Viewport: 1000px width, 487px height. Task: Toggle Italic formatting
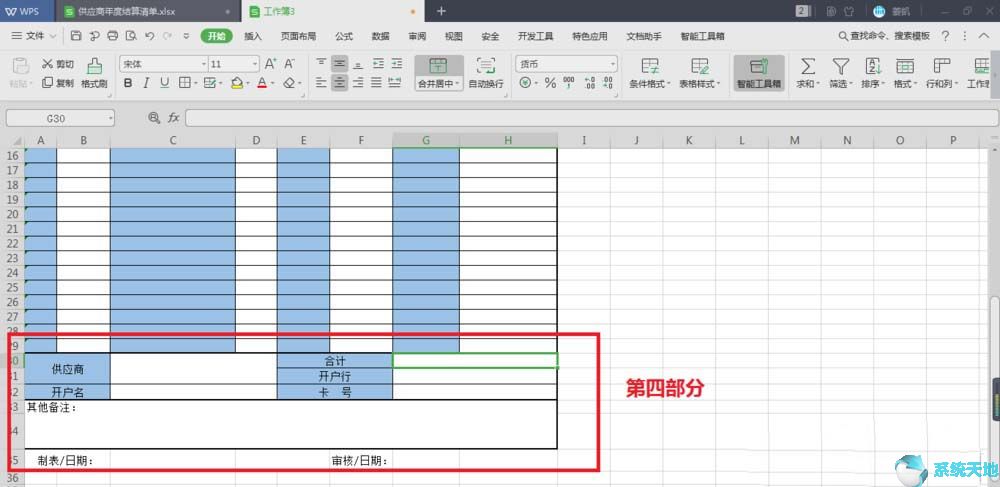146,83
